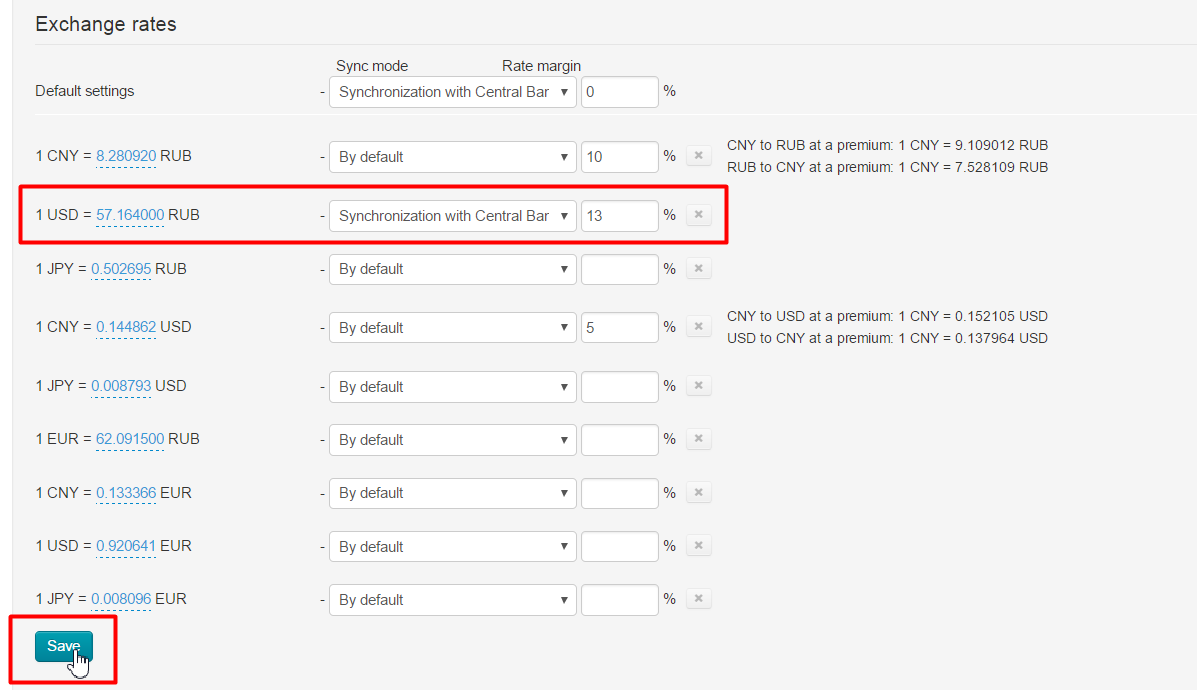
Task: Focus the empty USD to EUR margin field
Action: tap(620, 547)
